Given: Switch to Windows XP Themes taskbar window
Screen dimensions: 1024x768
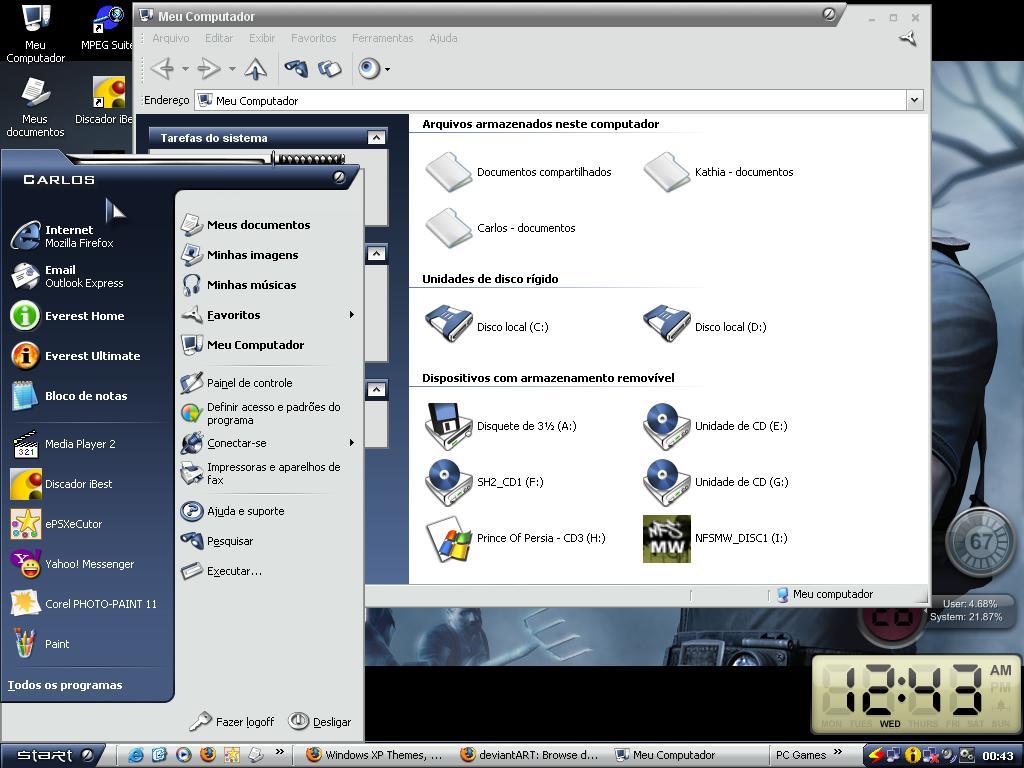Looking at the screenshot, I should click(x=375, y=755).
